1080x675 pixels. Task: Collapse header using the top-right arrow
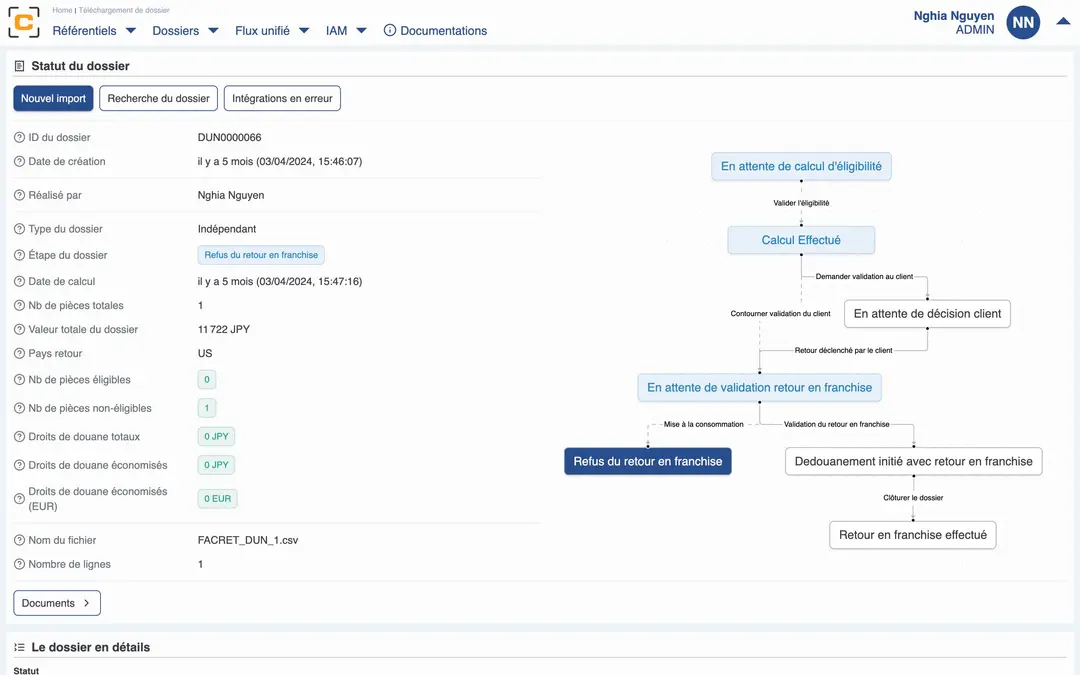tap(1063, 22)
